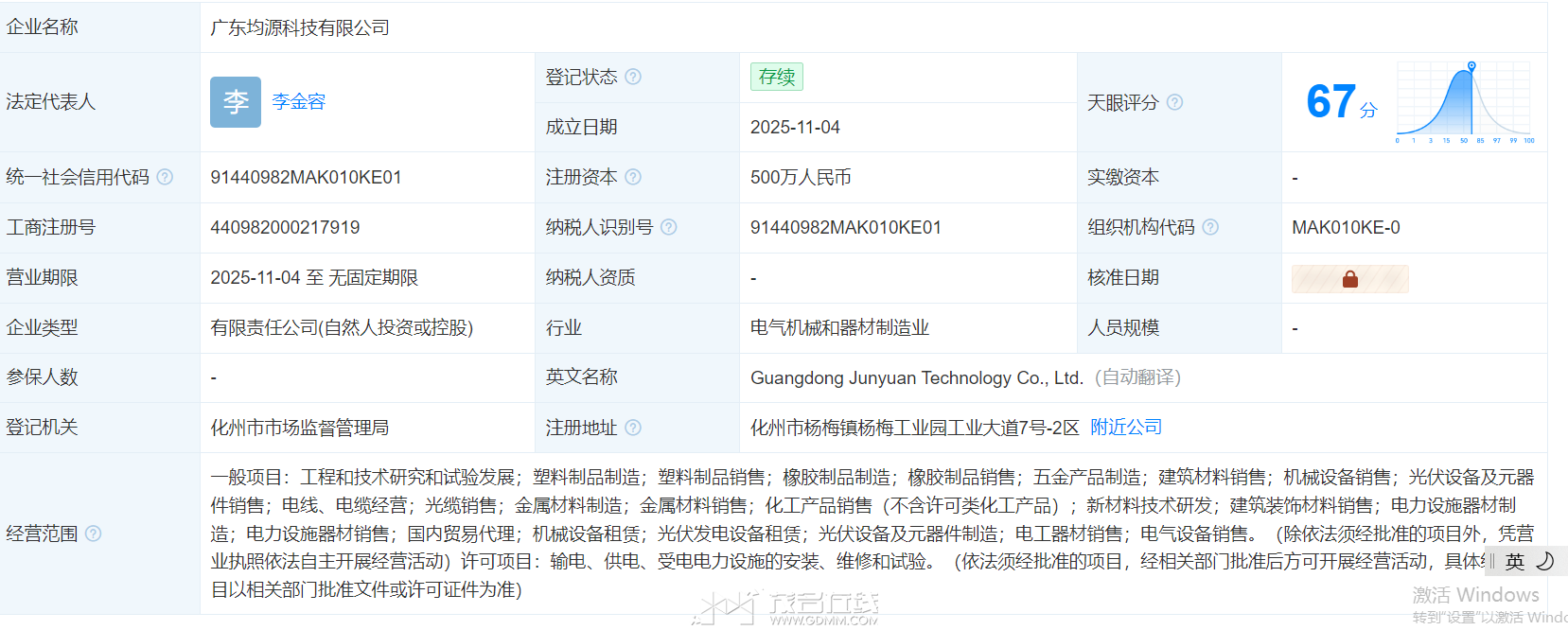The height and width of the screenshot is (630, 1568).
Task: Click help icon next to 组织机构代码
Action: [x=1210, y=227]
